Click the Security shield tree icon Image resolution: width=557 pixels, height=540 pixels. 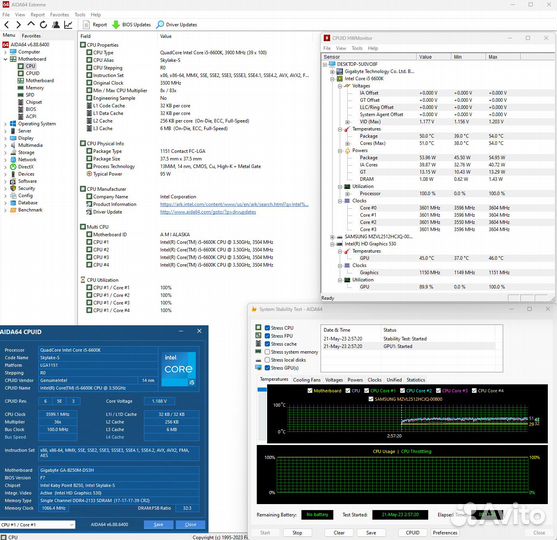point(13,188)
